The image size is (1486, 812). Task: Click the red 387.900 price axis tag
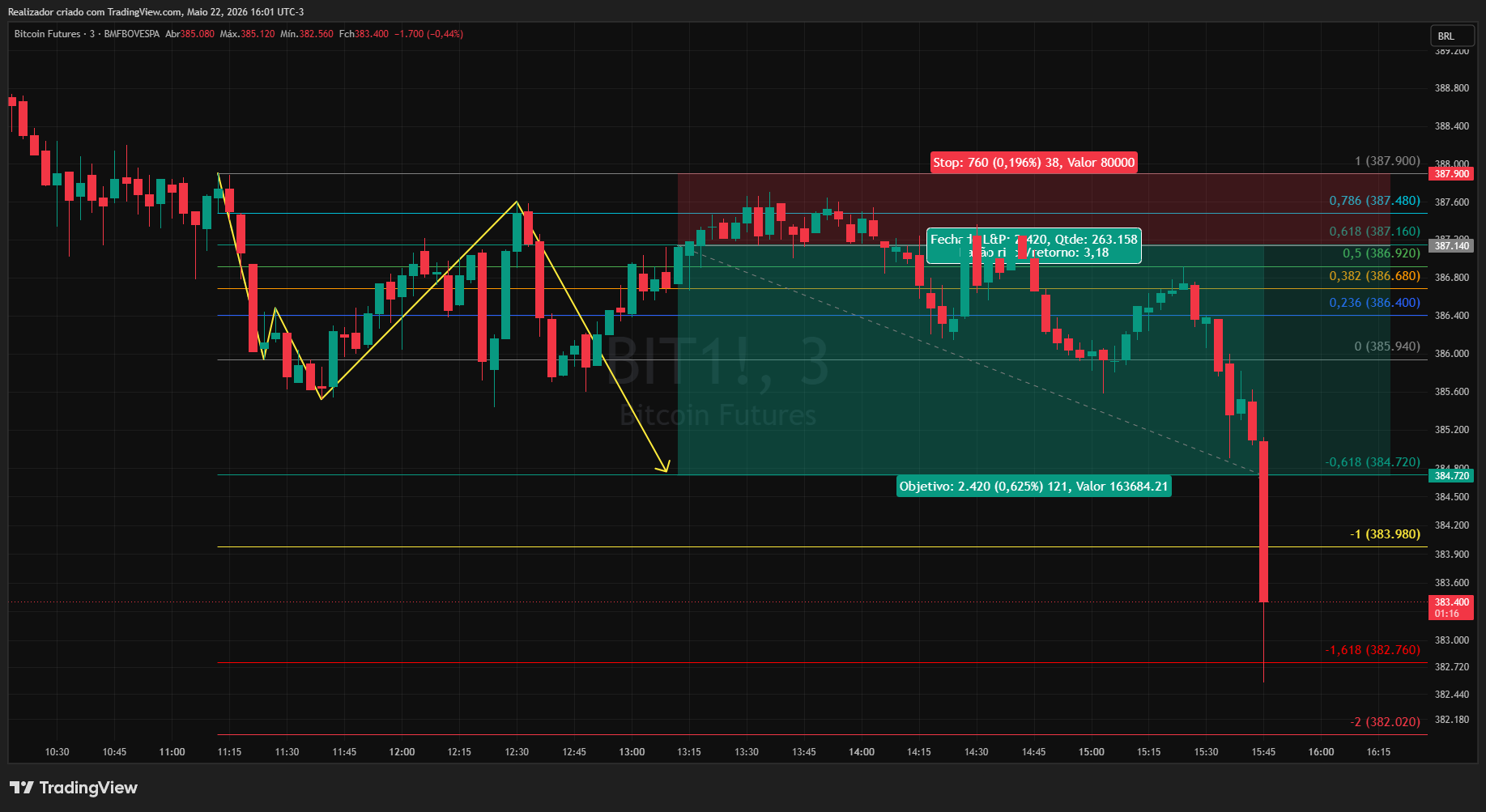click(1451, 174)
